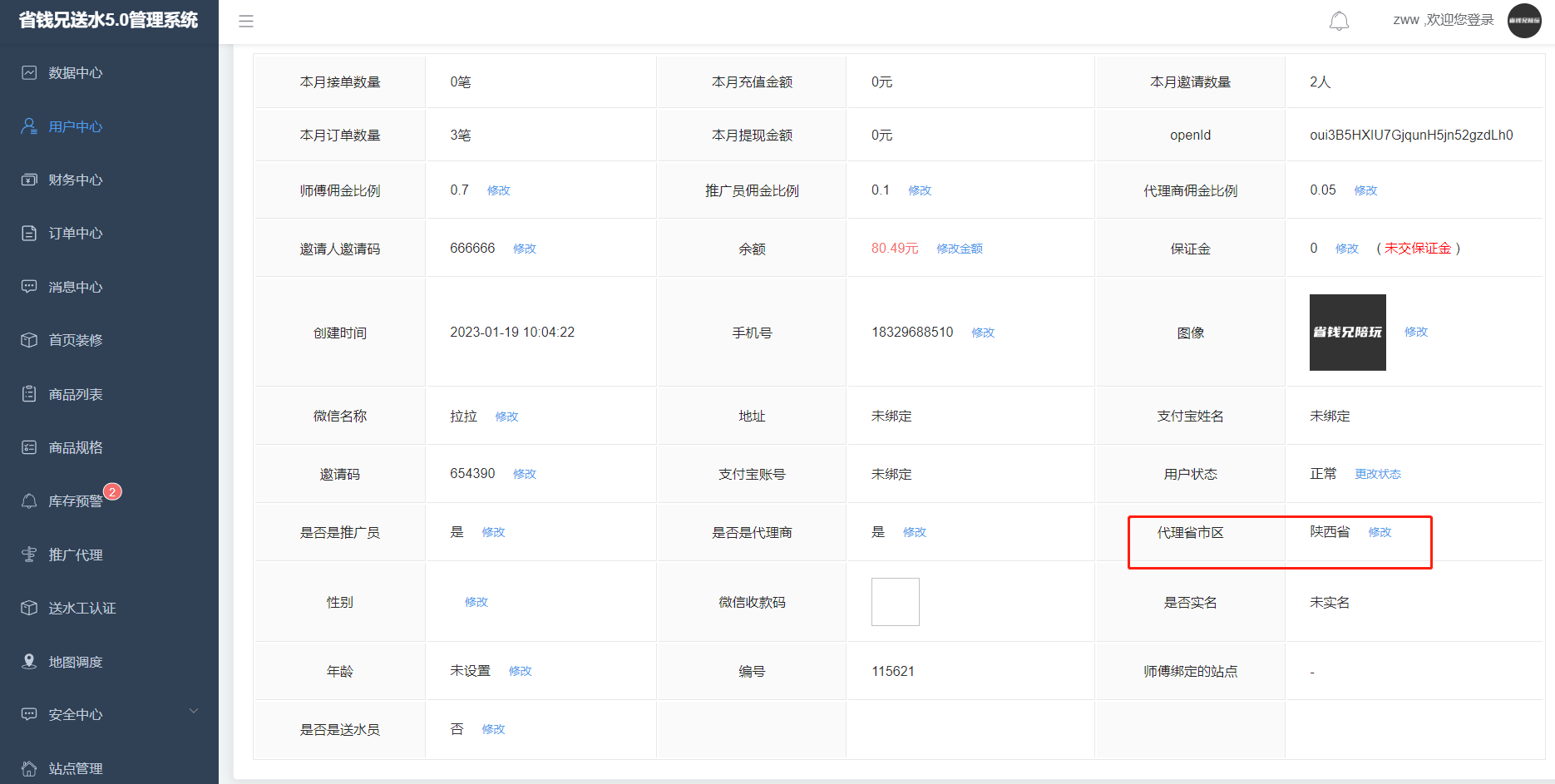
Task: Modify the 代理省市区 value 陕西省
Action: pyautogui.click(x=1380, y=532)
